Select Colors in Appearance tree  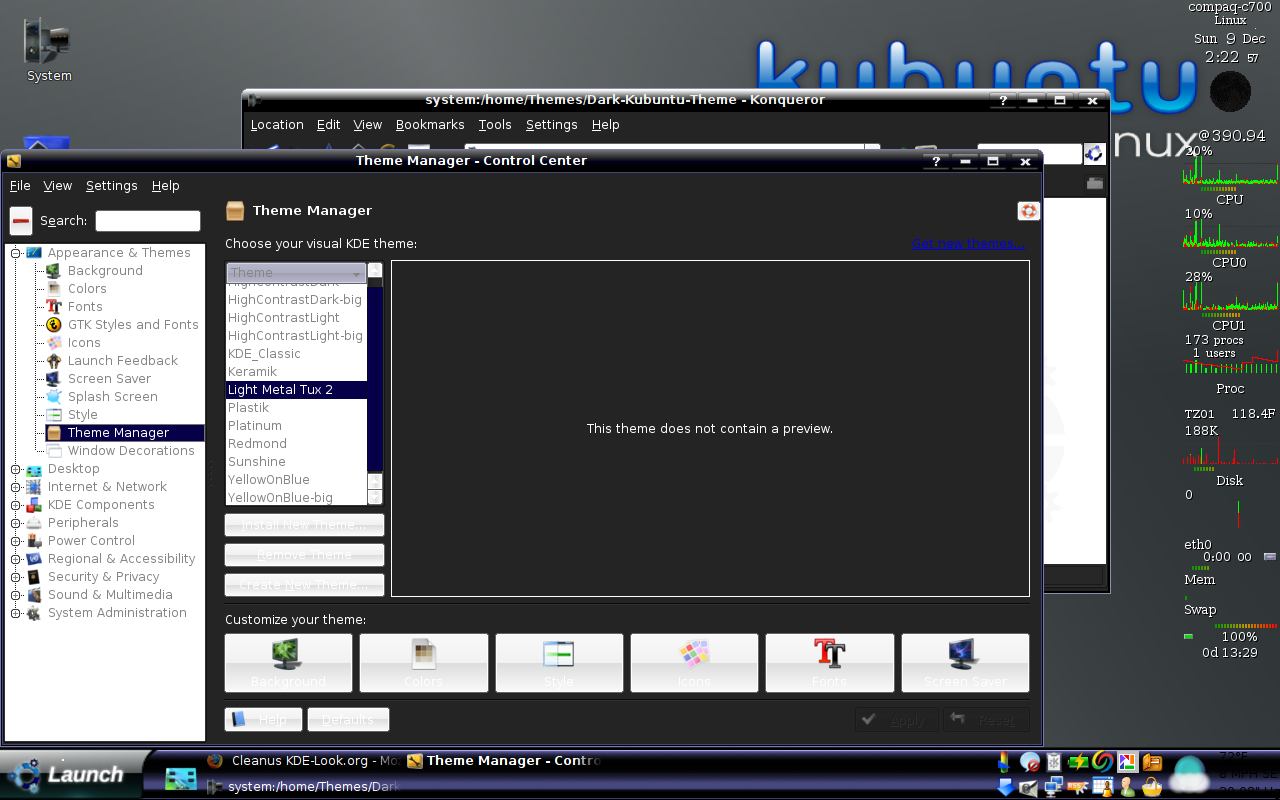pos(87,289)
